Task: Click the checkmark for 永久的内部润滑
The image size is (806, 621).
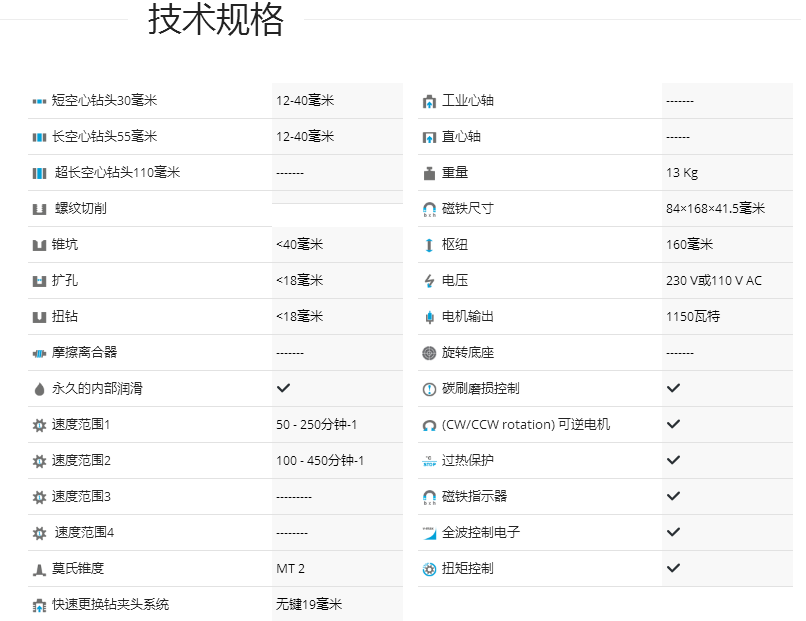Action: (283, 388)
